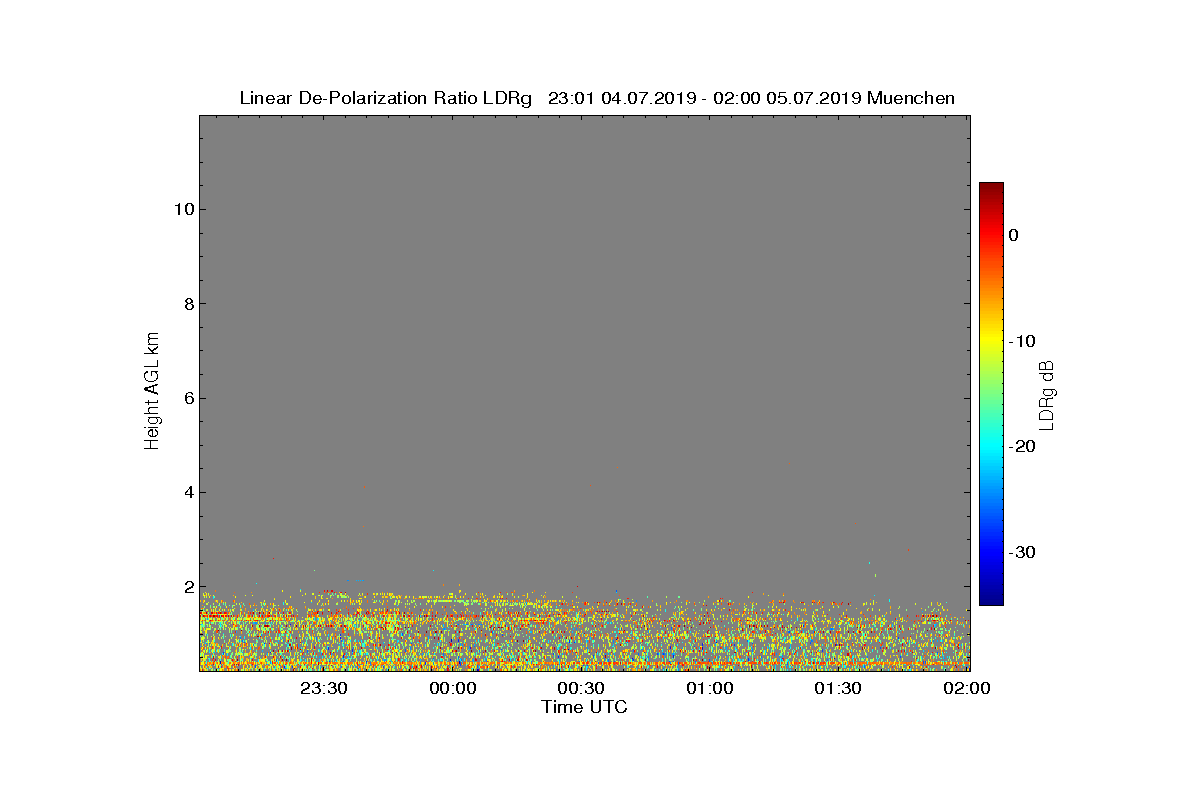Click the 6 km height tick label
Image resolution: width=1200 pixels, height=800 pixels.
(186, 398)
